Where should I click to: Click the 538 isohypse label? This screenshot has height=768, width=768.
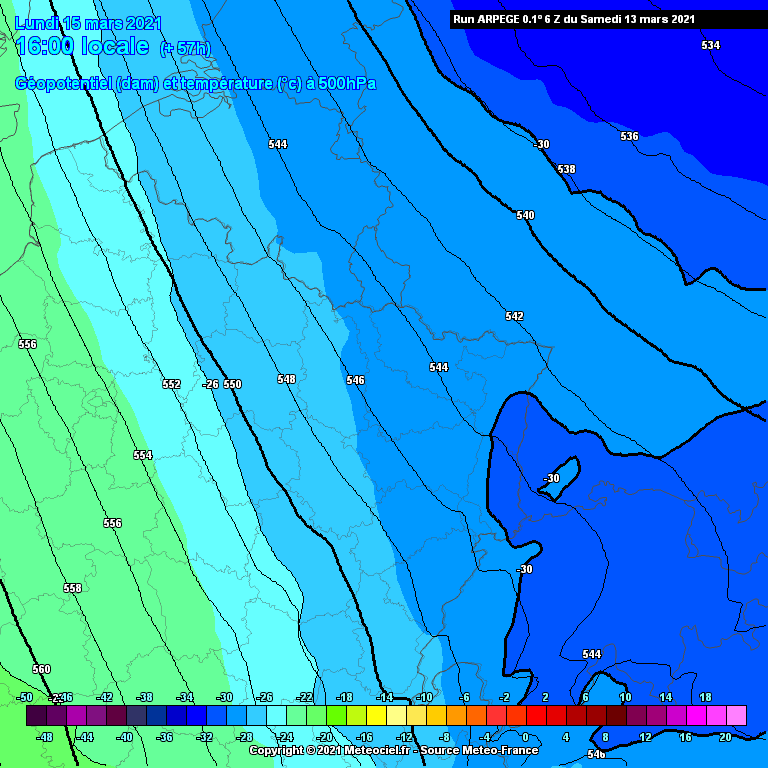[566, 169]
